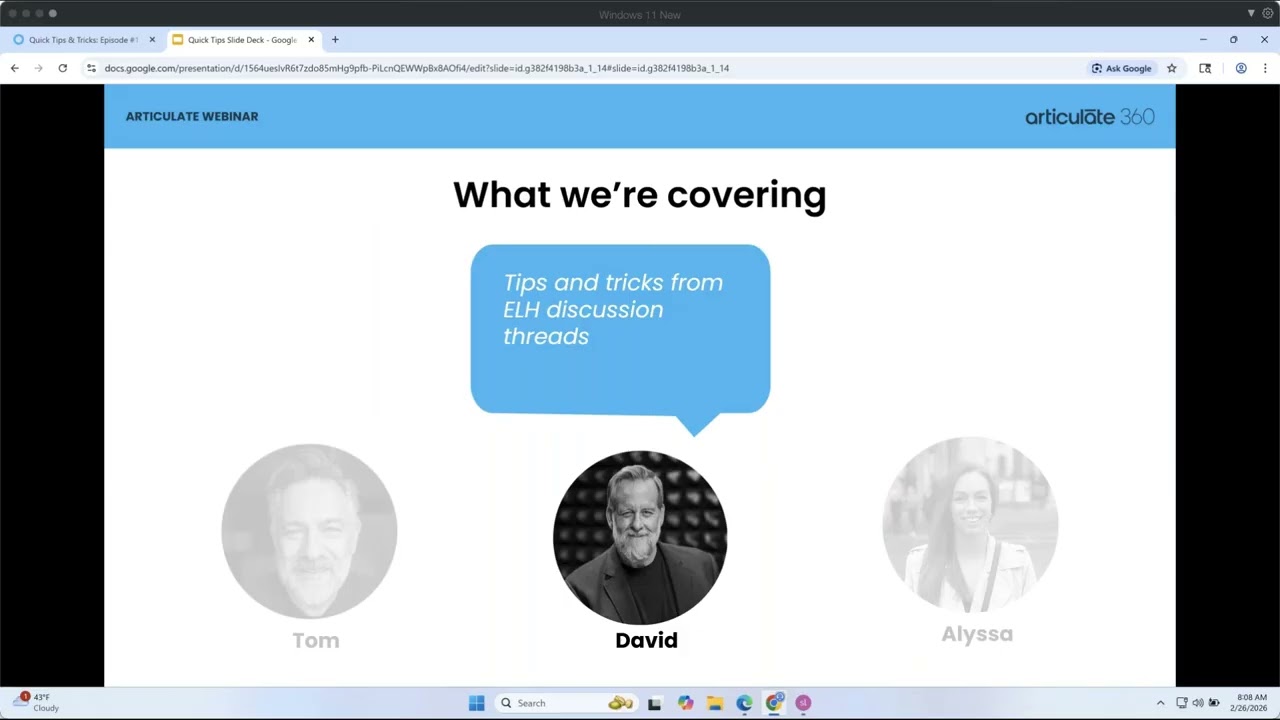This screenshot has width=1280, height=720.
Task: Click the articulate 360 logo
Action: [1089, 117]
